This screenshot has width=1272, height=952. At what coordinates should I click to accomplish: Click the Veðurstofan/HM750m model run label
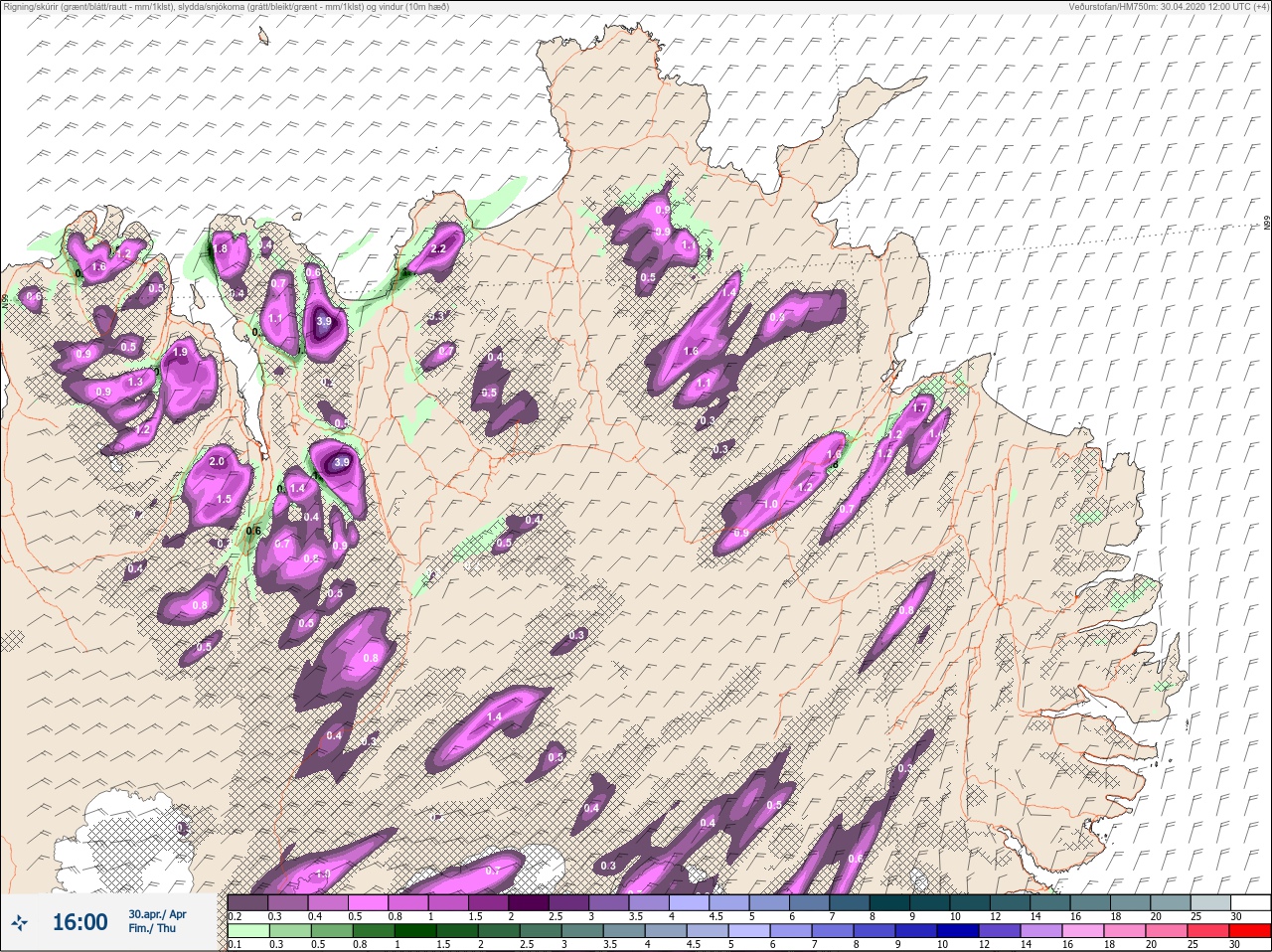[x=1171, y=6]
